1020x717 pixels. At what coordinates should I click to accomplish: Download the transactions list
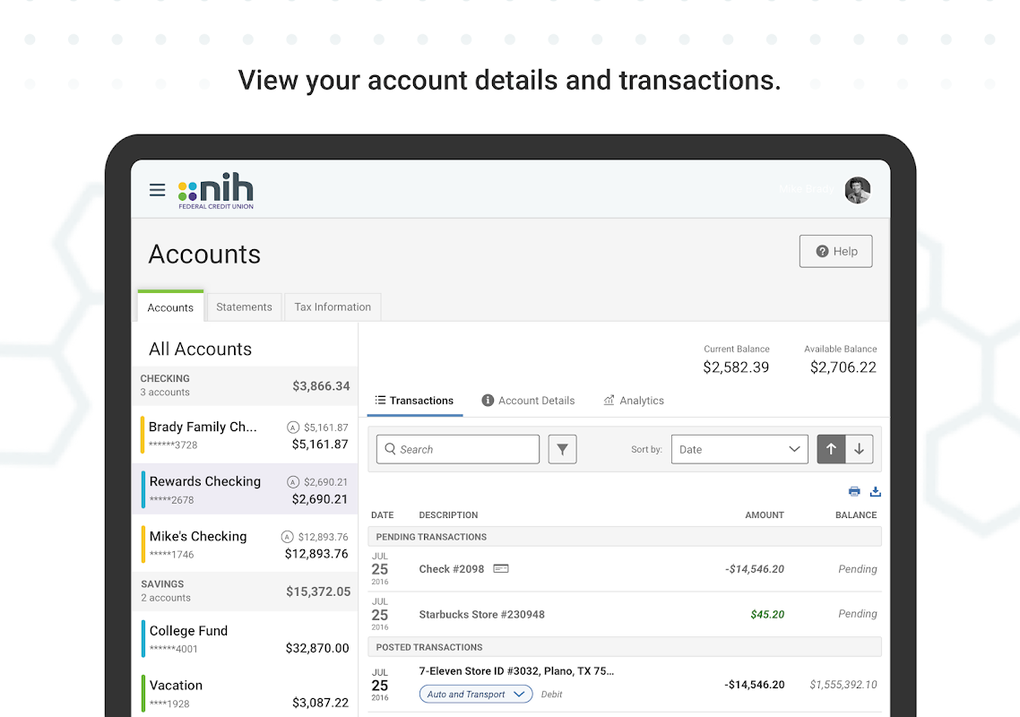pos(876,491)
